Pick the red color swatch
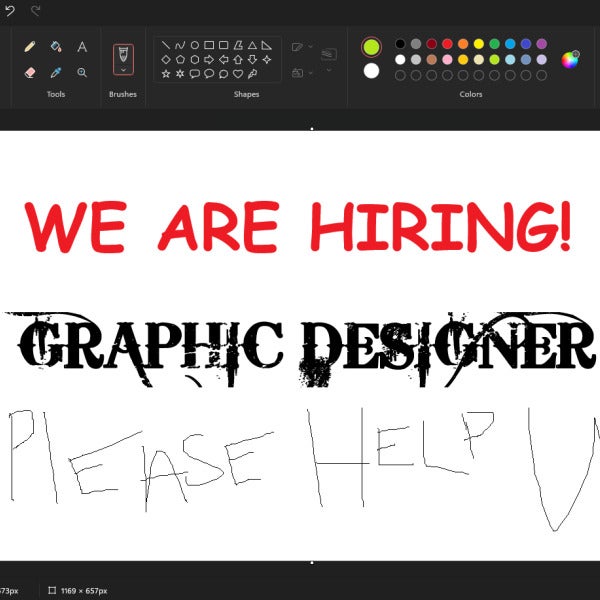 click(x=447, y=44)
